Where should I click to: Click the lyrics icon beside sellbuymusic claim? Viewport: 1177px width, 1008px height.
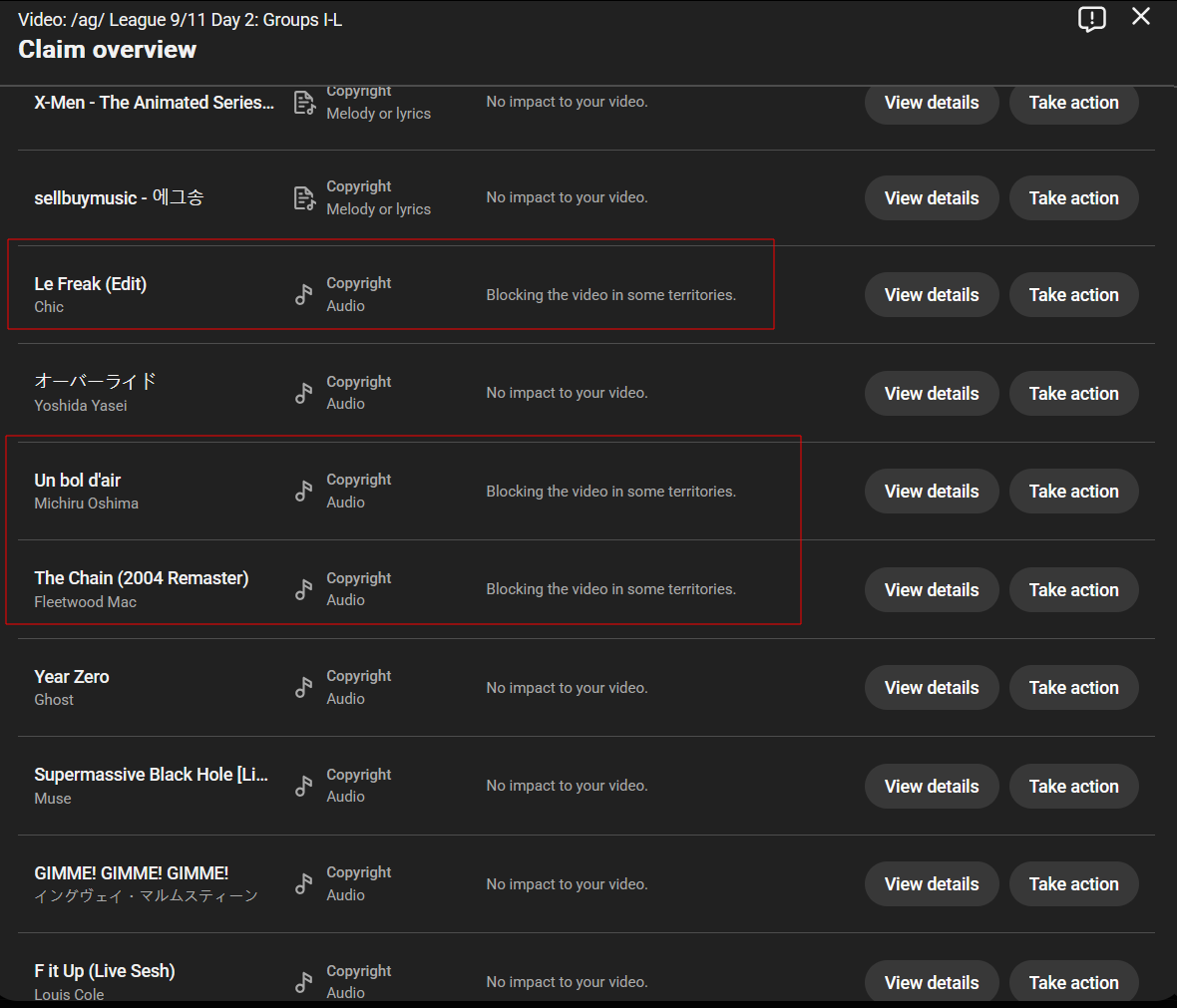tap(304, 198)
